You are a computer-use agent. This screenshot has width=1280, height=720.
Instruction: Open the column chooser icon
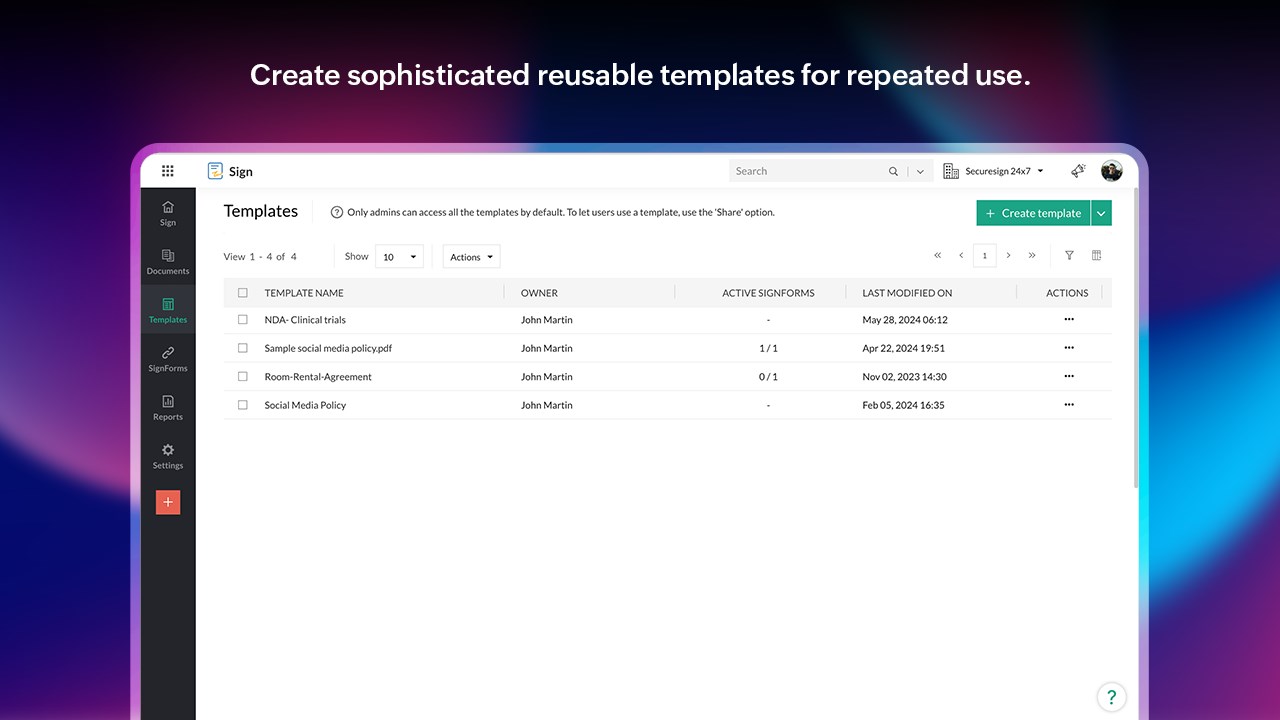(1096, 256)
